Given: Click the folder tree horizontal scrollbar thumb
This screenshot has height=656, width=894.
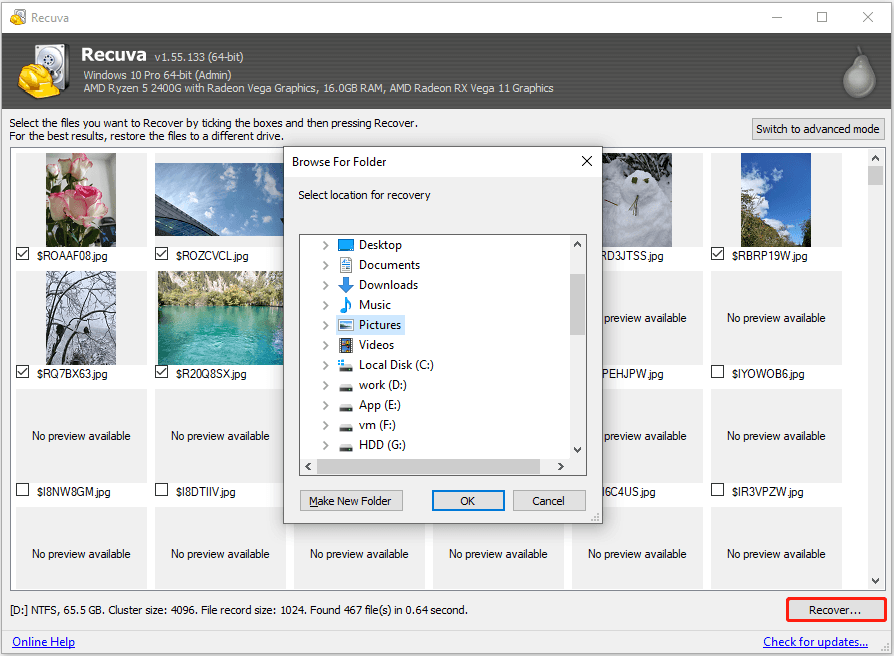Looking at the screenshot, I should point(428,466).
